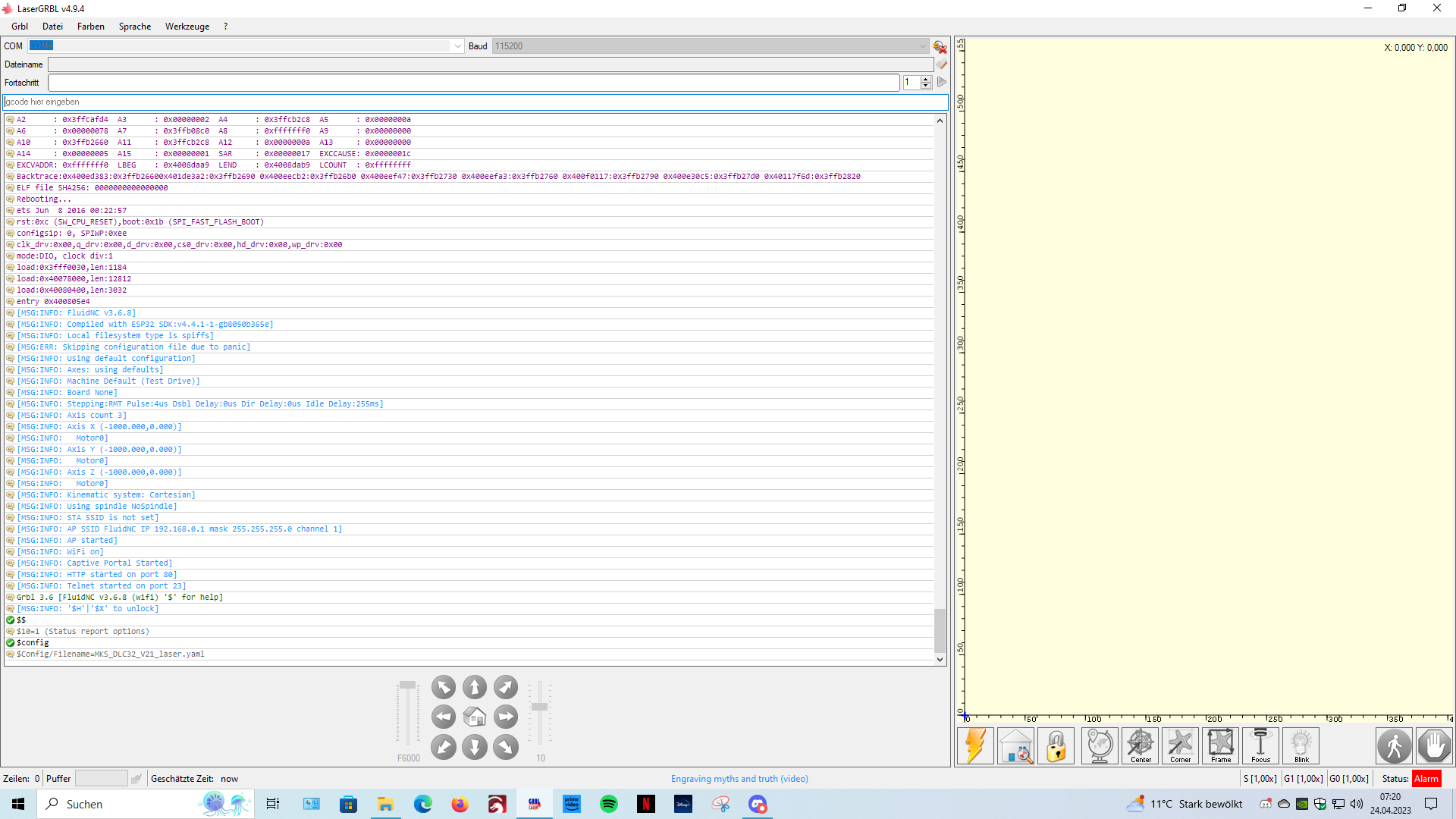Image resolution: width=1456 pixels, height=819 pixels.
Task: Click the gcode input field to type a command
Action: pyautogui.click(x=303, y=102)
